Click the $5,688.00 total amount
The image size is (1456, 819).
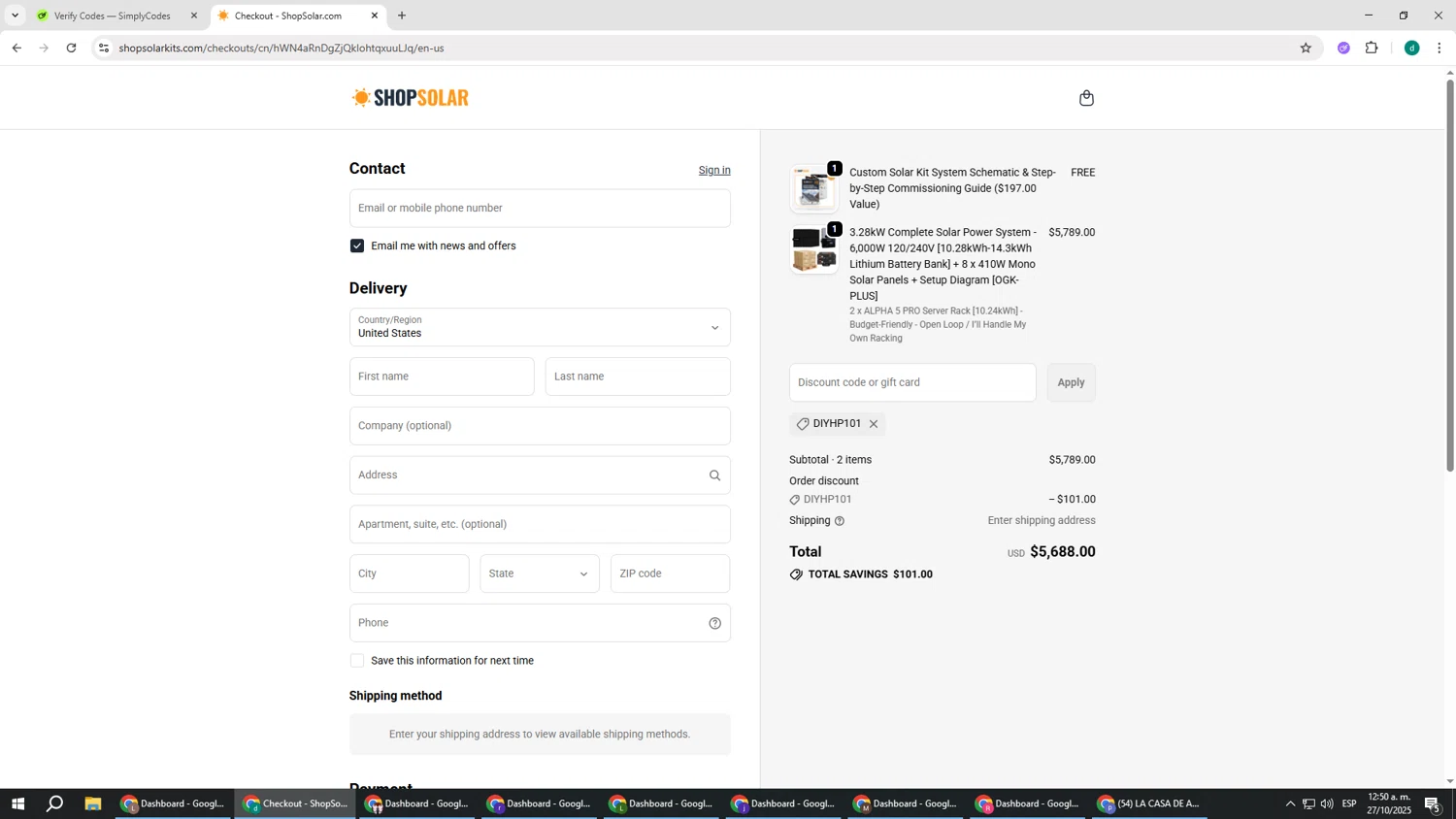[1063, 552]
